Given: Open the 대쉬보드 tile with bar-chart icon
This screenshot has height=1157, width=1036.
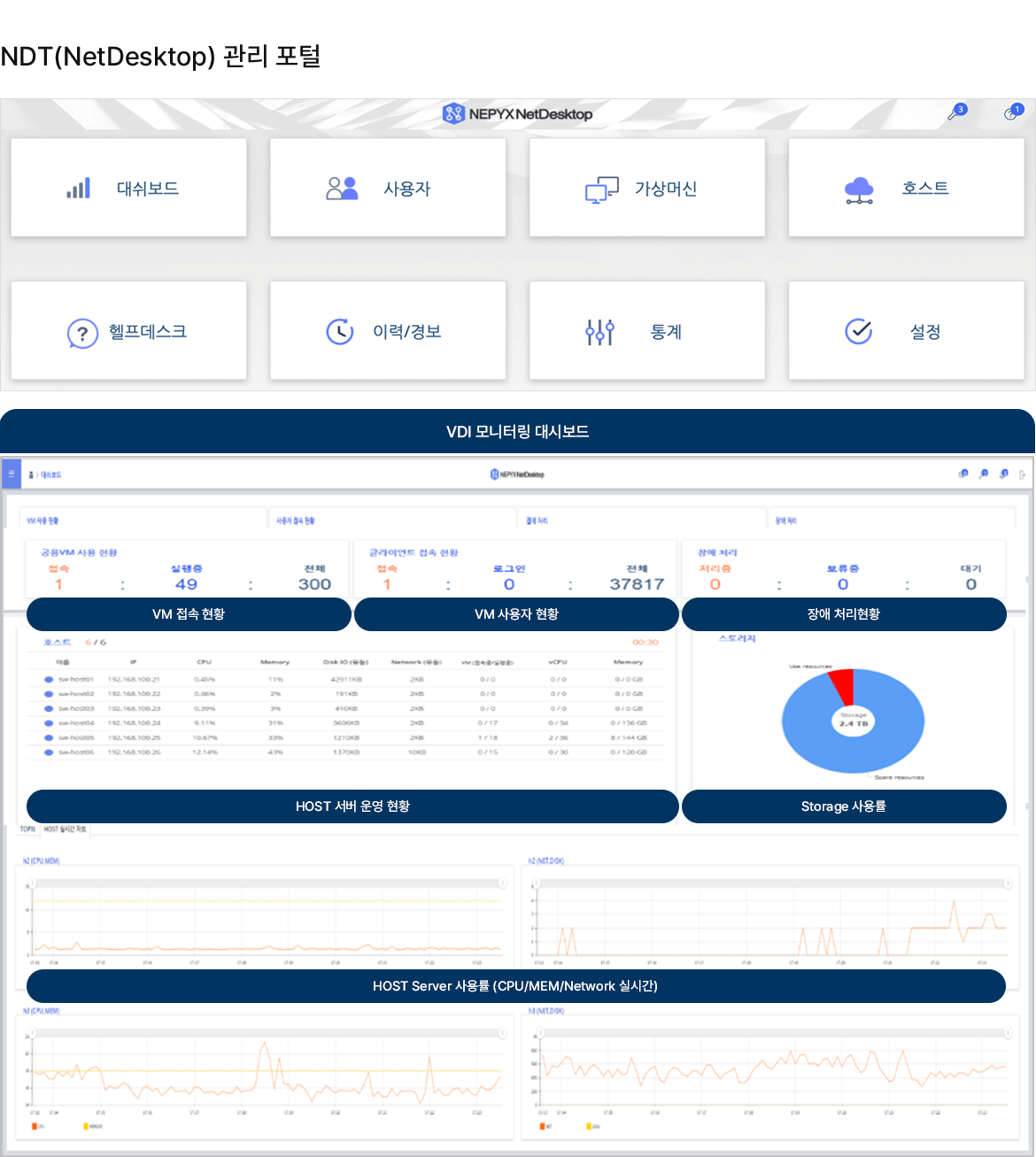Looking at the screenshot, I should (128, 188).
